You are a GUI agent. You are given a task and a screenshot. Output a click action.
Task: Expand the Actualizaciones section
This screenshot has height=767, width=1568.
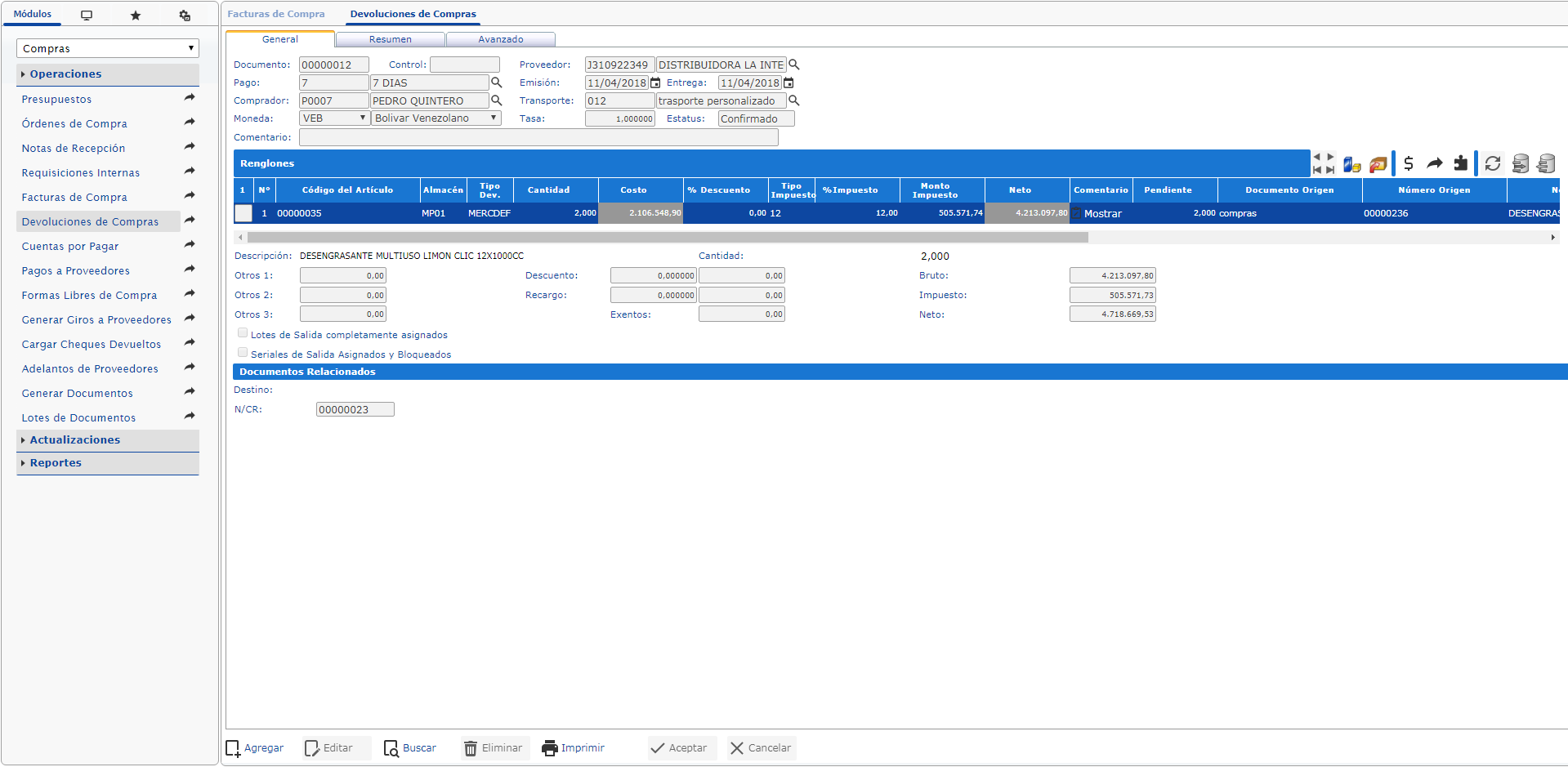pos(108,440)
